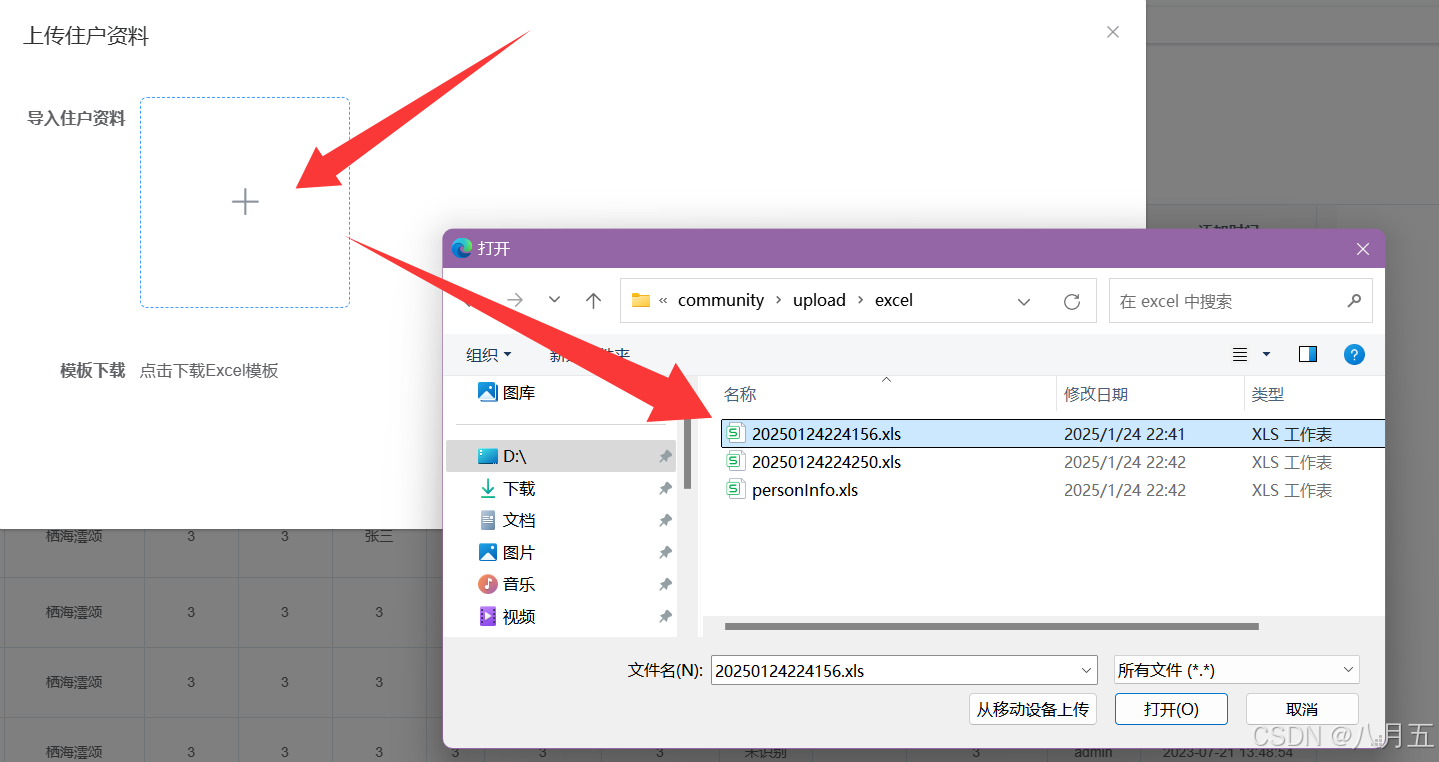Click the navigation pane vertical scrollbar
The image size is (1439, 762).
(687, 453)
